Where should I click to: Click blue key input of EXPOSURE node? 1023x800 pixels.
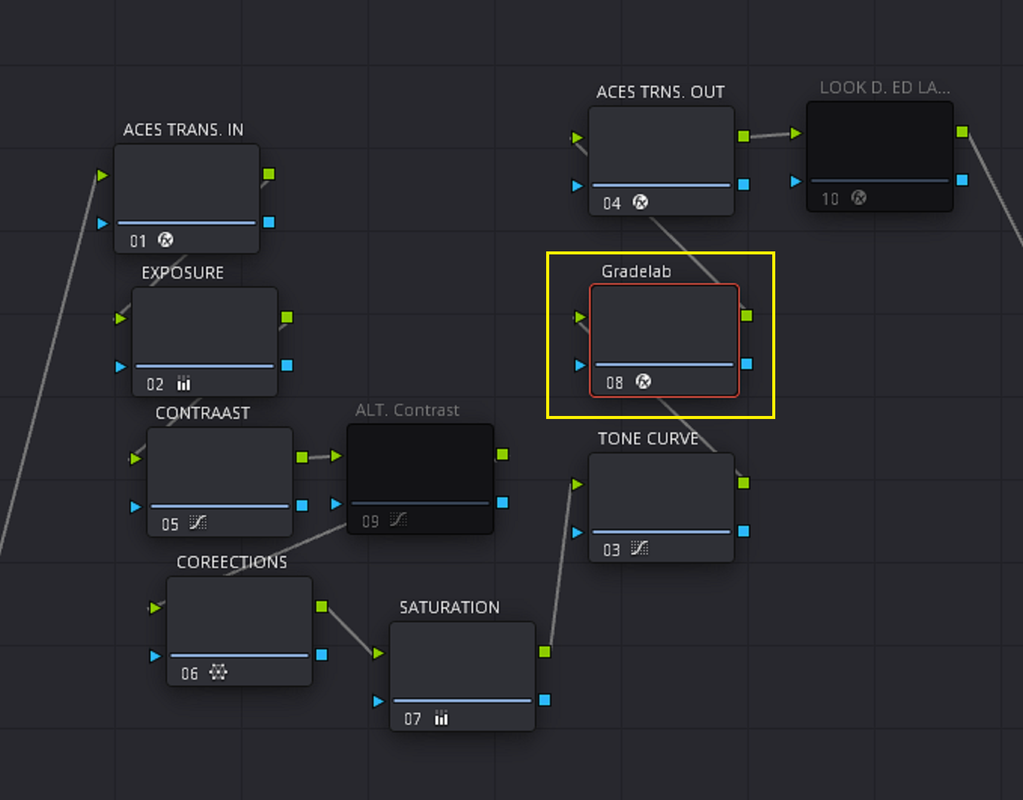[x=120, y=367]
